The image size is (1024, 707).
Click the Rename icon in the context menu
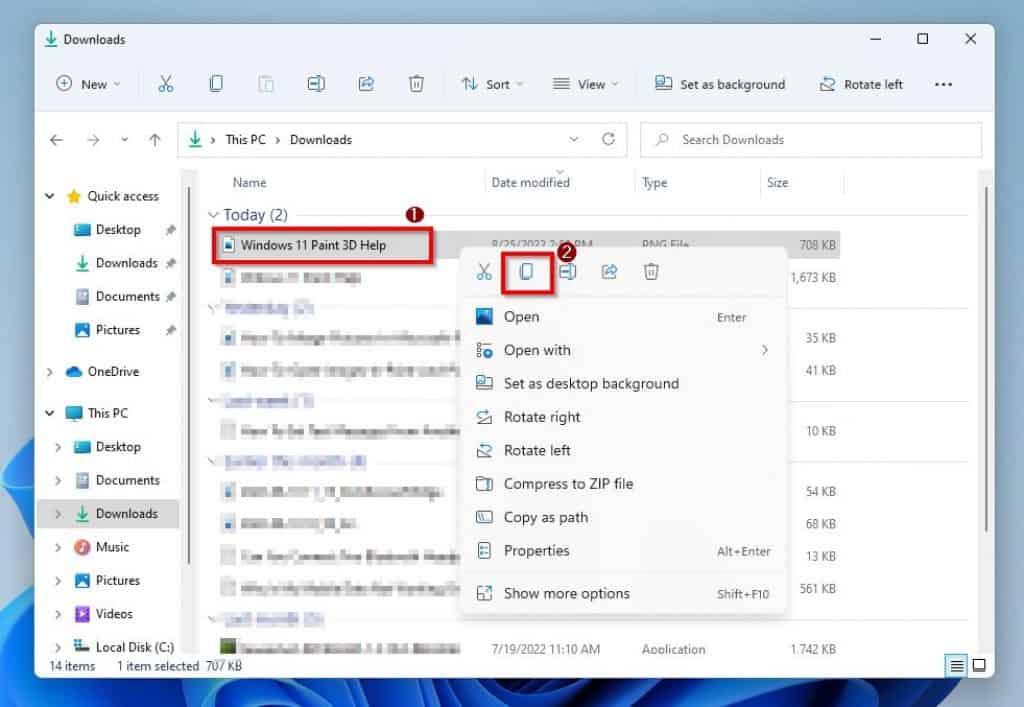pyautogui.click(x=568, y=272)
